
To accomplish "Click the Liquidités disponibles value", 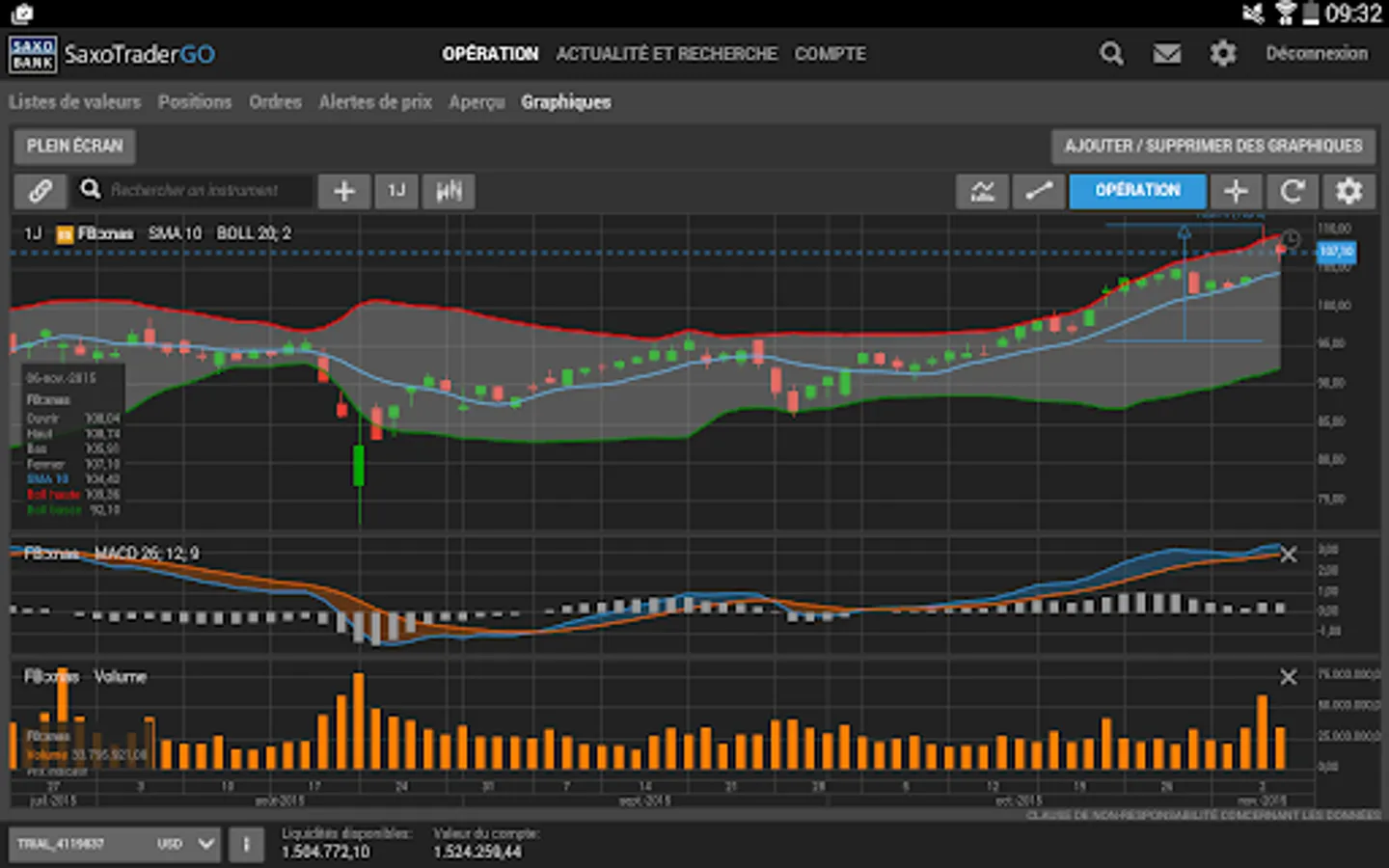I will [x=325, y=853].
